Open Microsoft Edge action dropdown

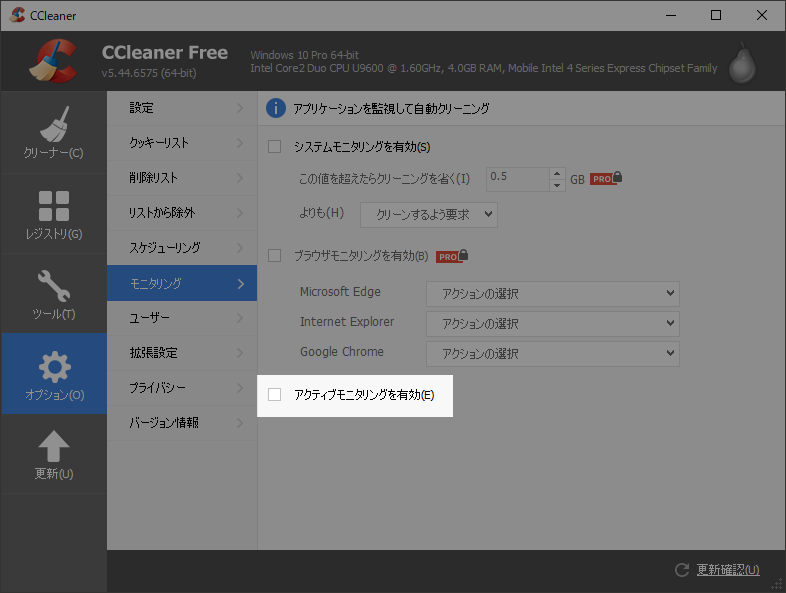click(553, 294)
